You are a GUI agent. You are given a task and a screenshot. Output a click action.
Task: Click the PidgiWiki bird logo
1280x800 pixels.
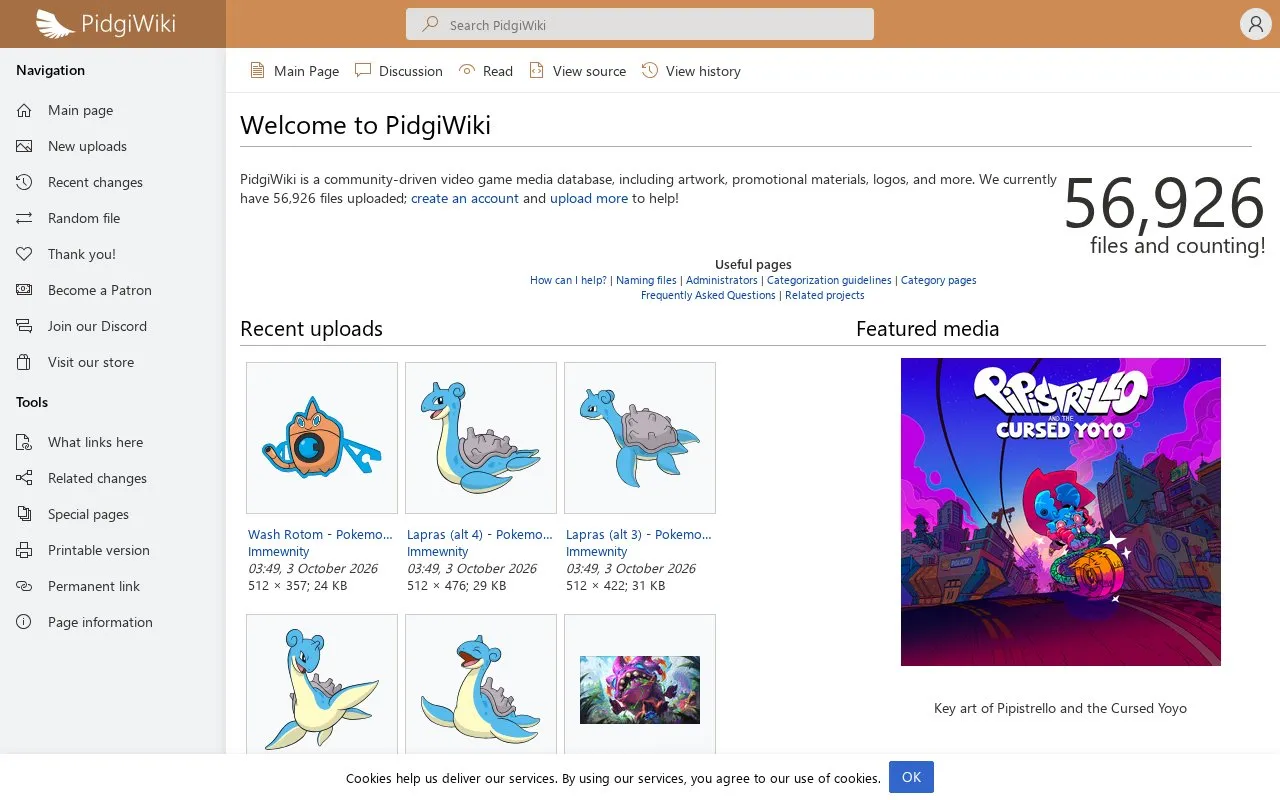tap(55, 24)
